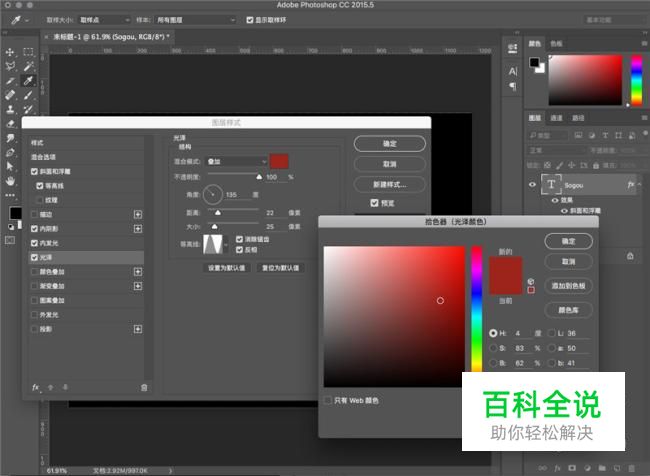Select the Move tool
The image size is (650, 476).
[x=10, y=52]
